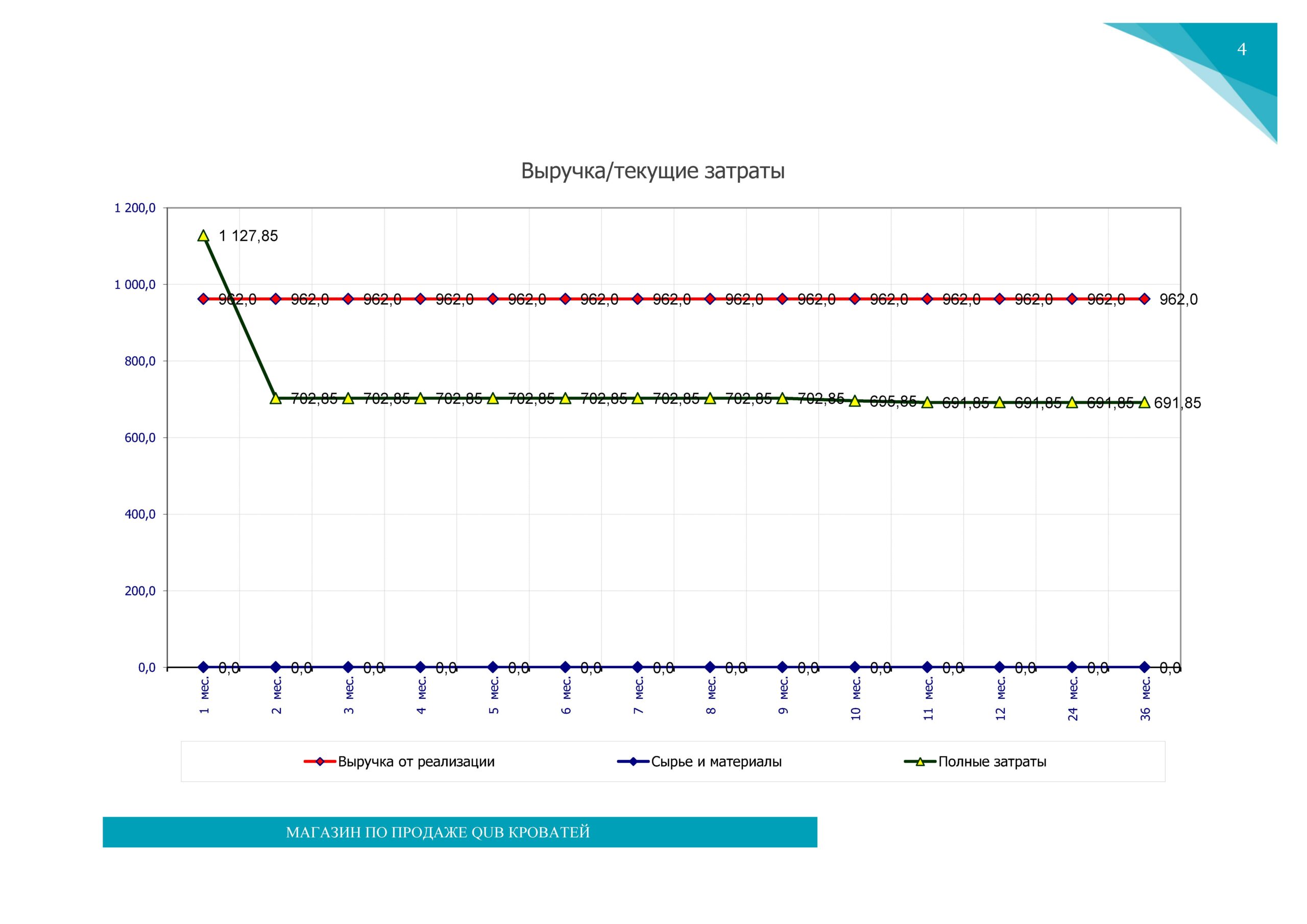
Task: Click the red legend line marker swatch
Action: coord(320,762)
